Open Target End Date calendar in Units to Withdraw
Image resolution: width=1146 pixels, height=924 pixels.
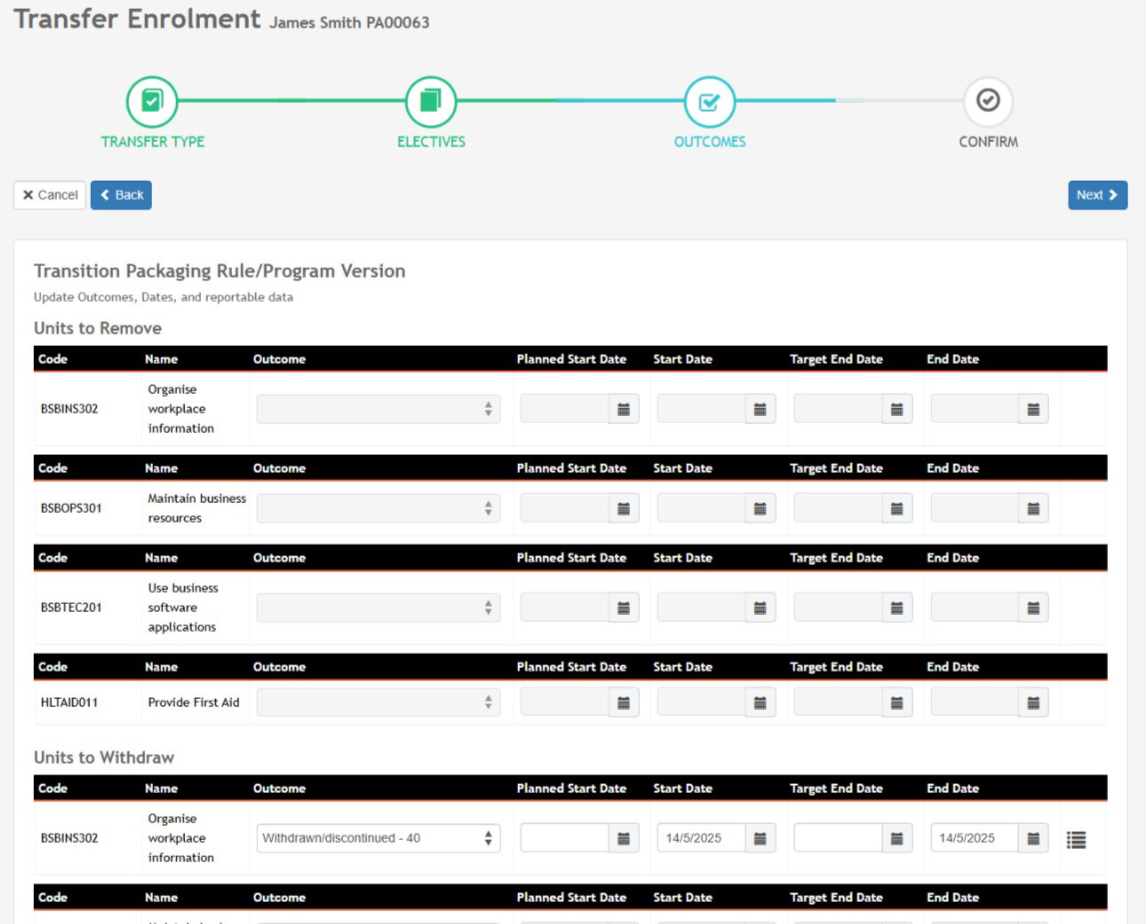click(898, 838)
